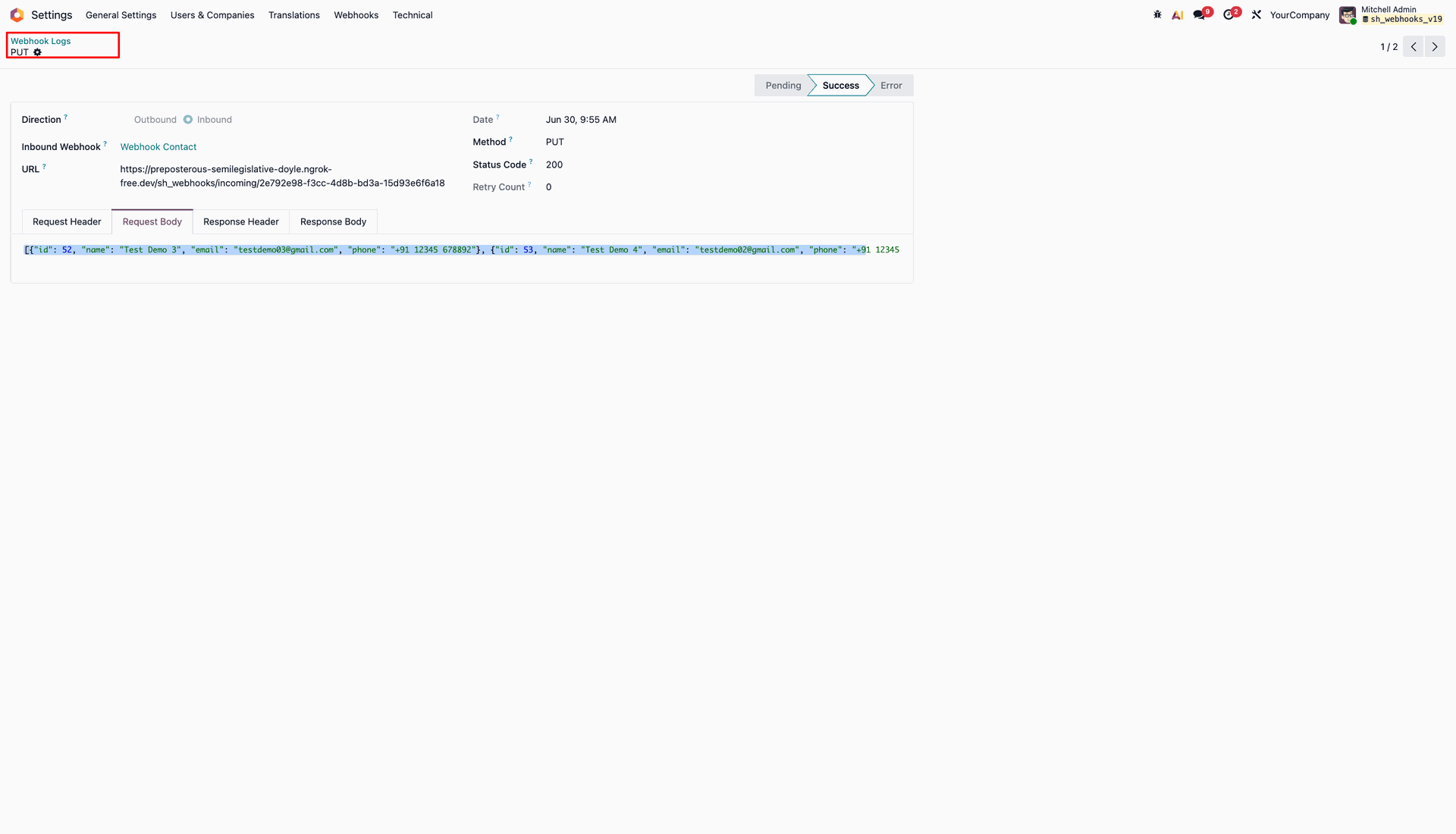Switch to the Response Body tab
Image resolution: width=1456 pixels, height=834 pixels.
[x=333, y=221]
